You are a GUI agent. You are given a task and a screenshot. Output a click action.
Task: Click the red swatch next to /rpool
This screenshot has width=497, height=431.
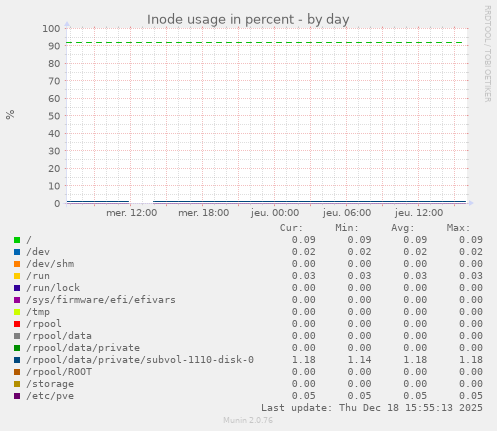(x=17, y=324)
